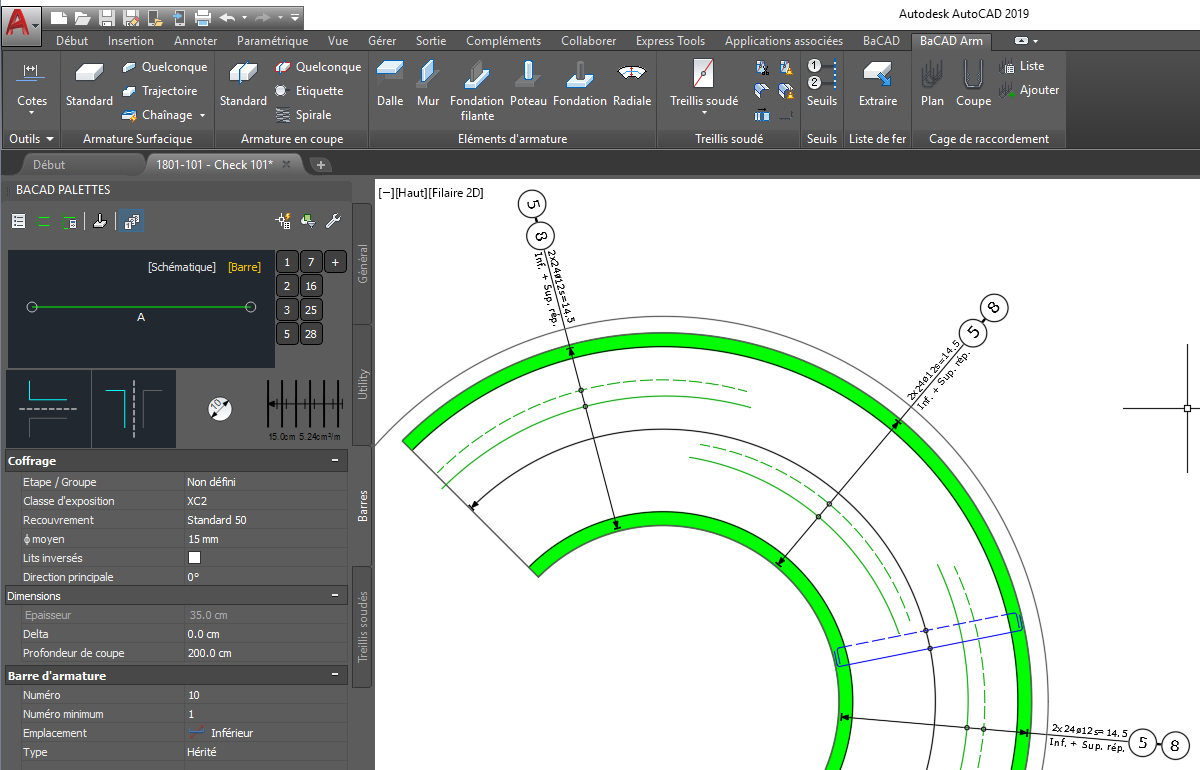Image resolution: width=1200 pixels, height=770 pixels.
Task: Toggle the Lits inversés checkbox
Action: (194, 558)
